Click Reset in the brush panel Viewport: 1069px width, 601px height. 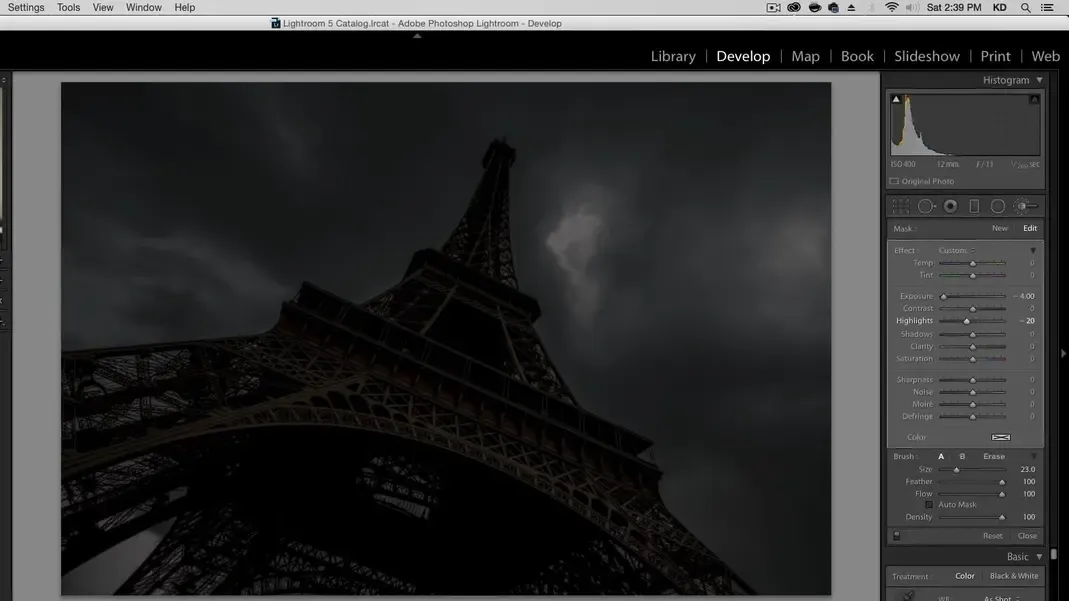pyautogui.click(x=992, y=536)
